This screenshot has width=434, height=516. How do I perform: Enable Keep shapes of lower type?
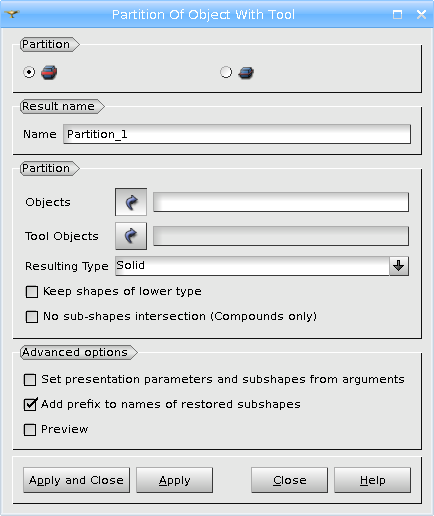(32, 292)
